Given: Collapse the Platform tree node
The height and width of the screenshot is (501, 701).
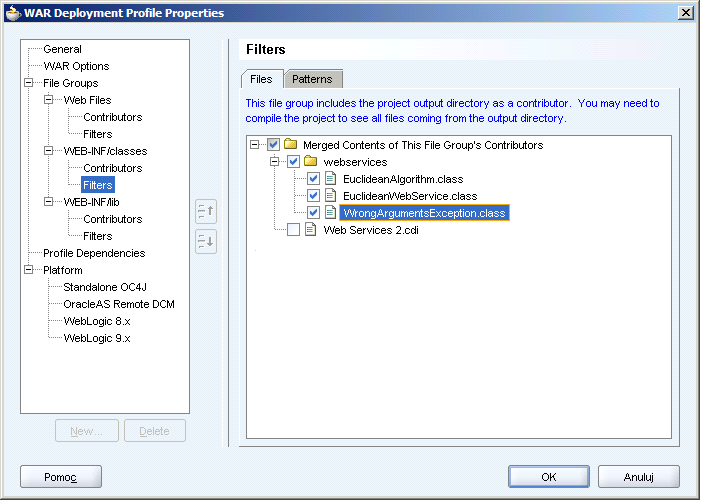Looking at the screenshot, I should (x=29, y=269).
